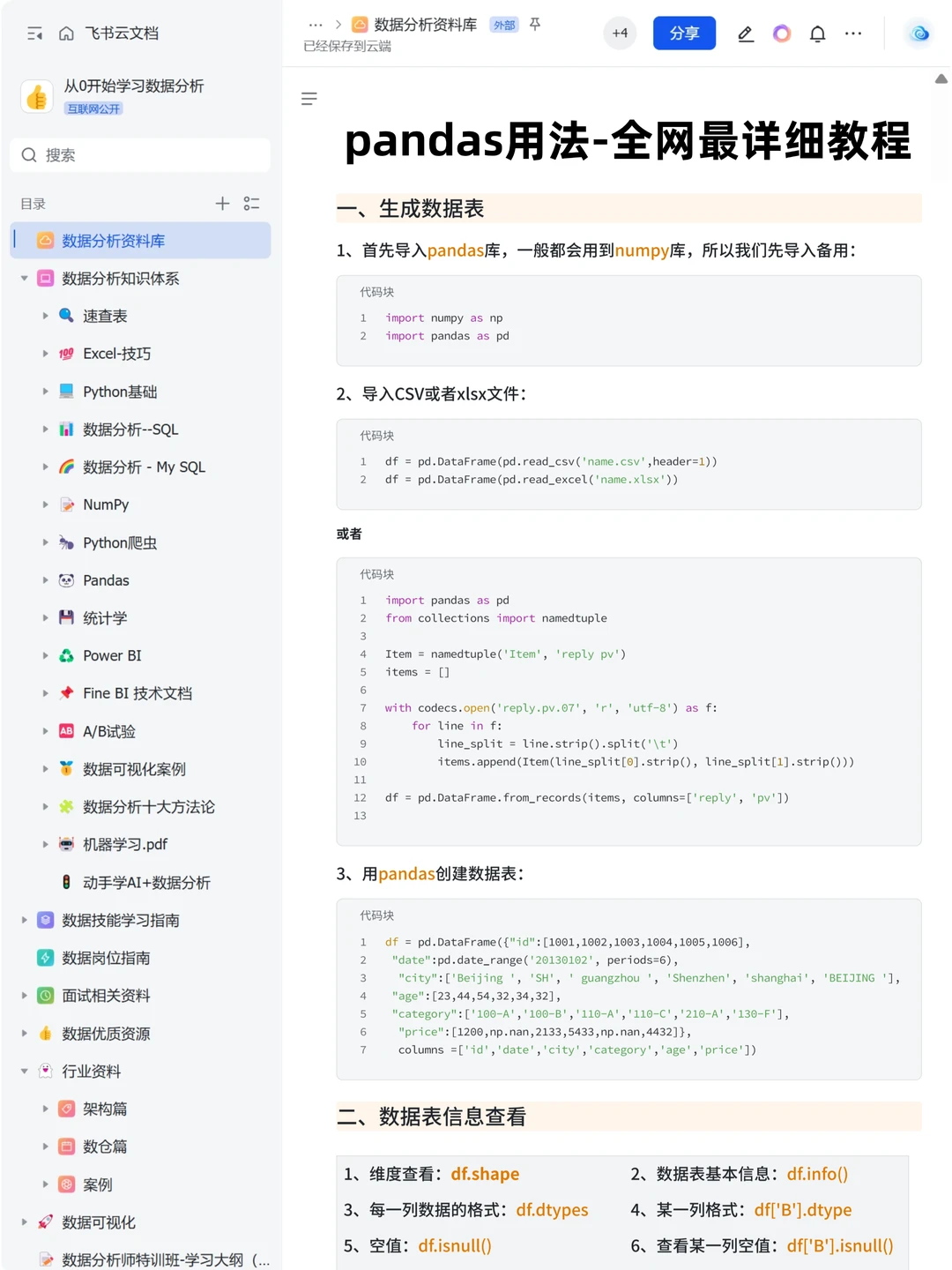Toggle the pin icon beside 数据分析资料库 title
This screenshot has height=1270, width=952.
tap(535, 25)
